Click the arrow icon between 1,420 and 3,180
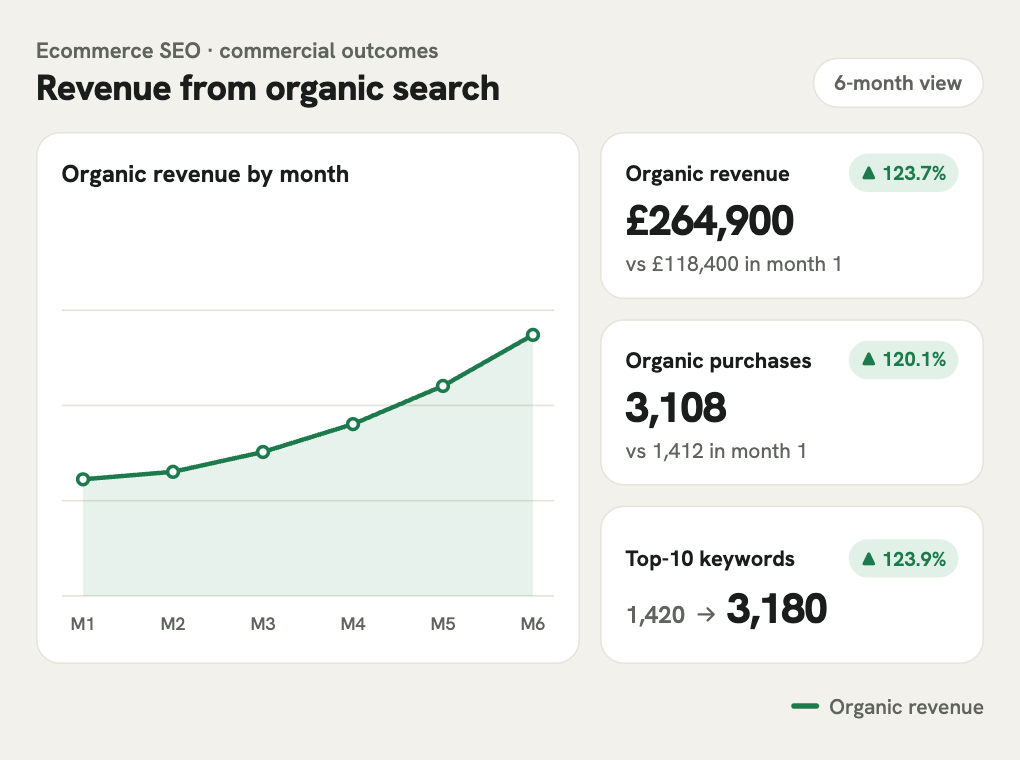 (706, 614)
